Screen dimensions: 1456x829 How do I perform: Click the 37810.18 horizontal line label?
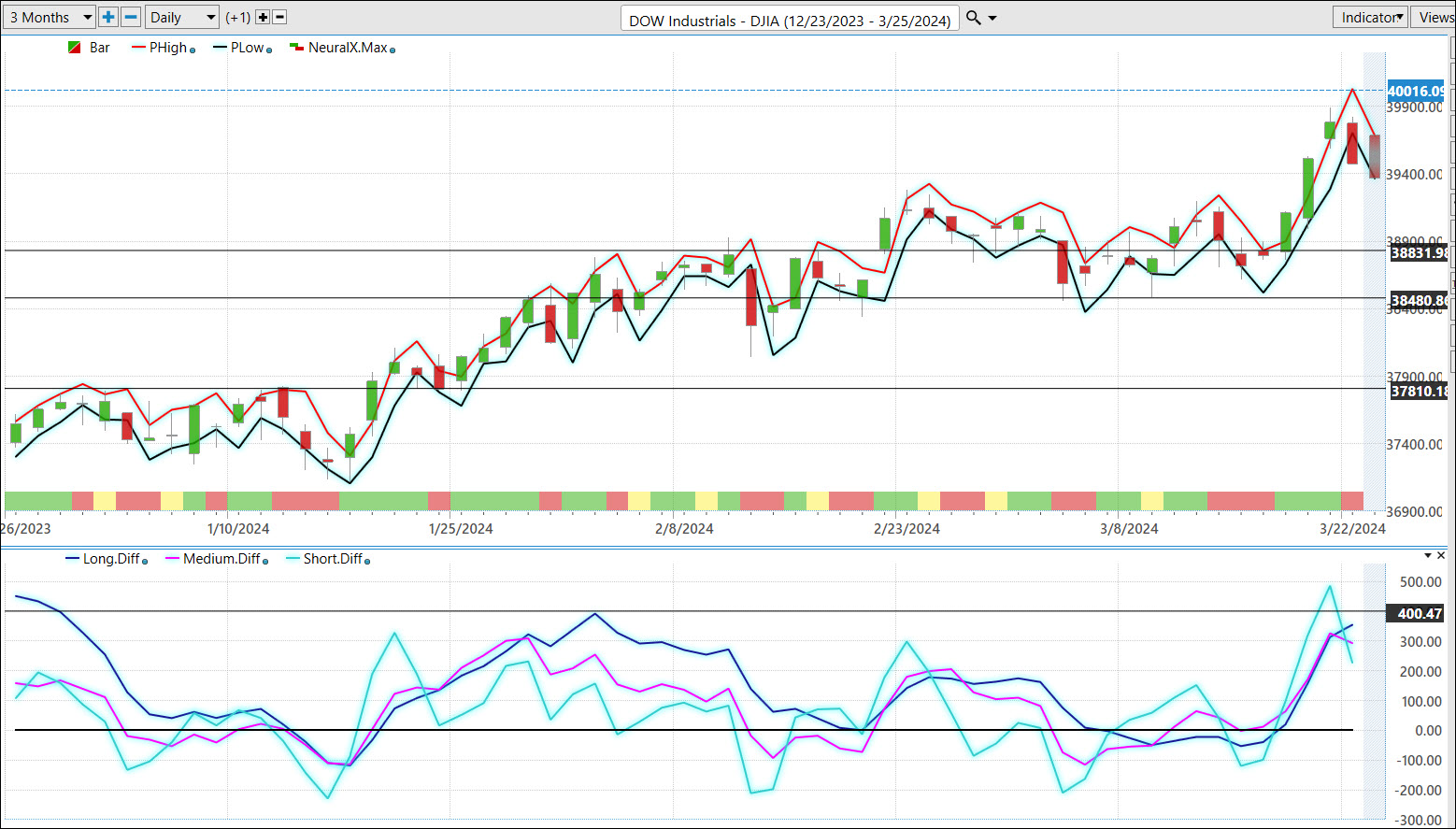[1419, 391]
